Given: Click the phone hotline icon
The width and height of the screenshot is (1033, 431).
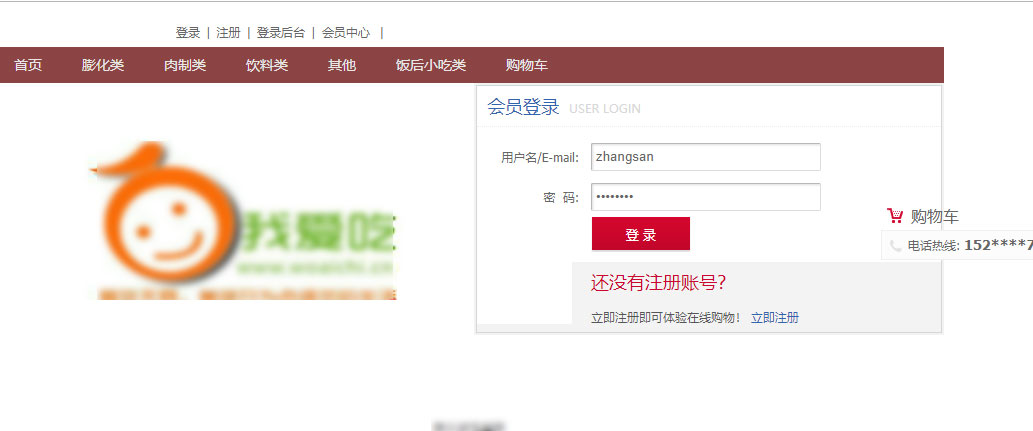Looking at the screenshot, I should pyautogui.click(x=895, y=246).
